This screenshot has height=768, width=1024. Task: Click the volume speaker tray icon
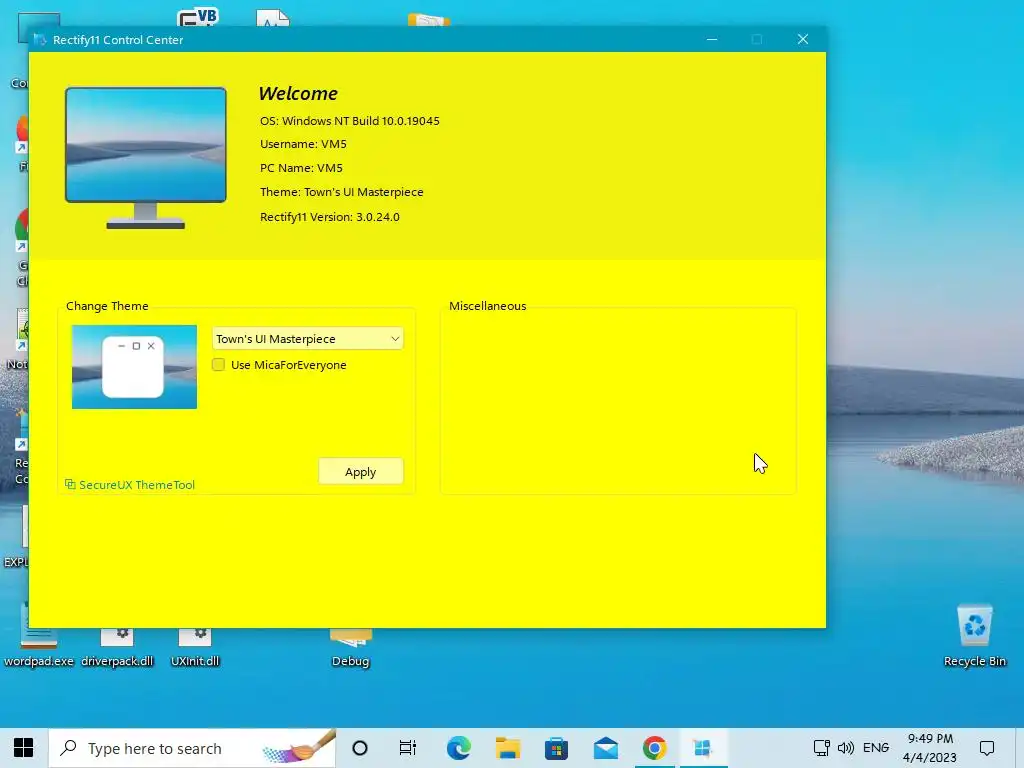[846, 748]
